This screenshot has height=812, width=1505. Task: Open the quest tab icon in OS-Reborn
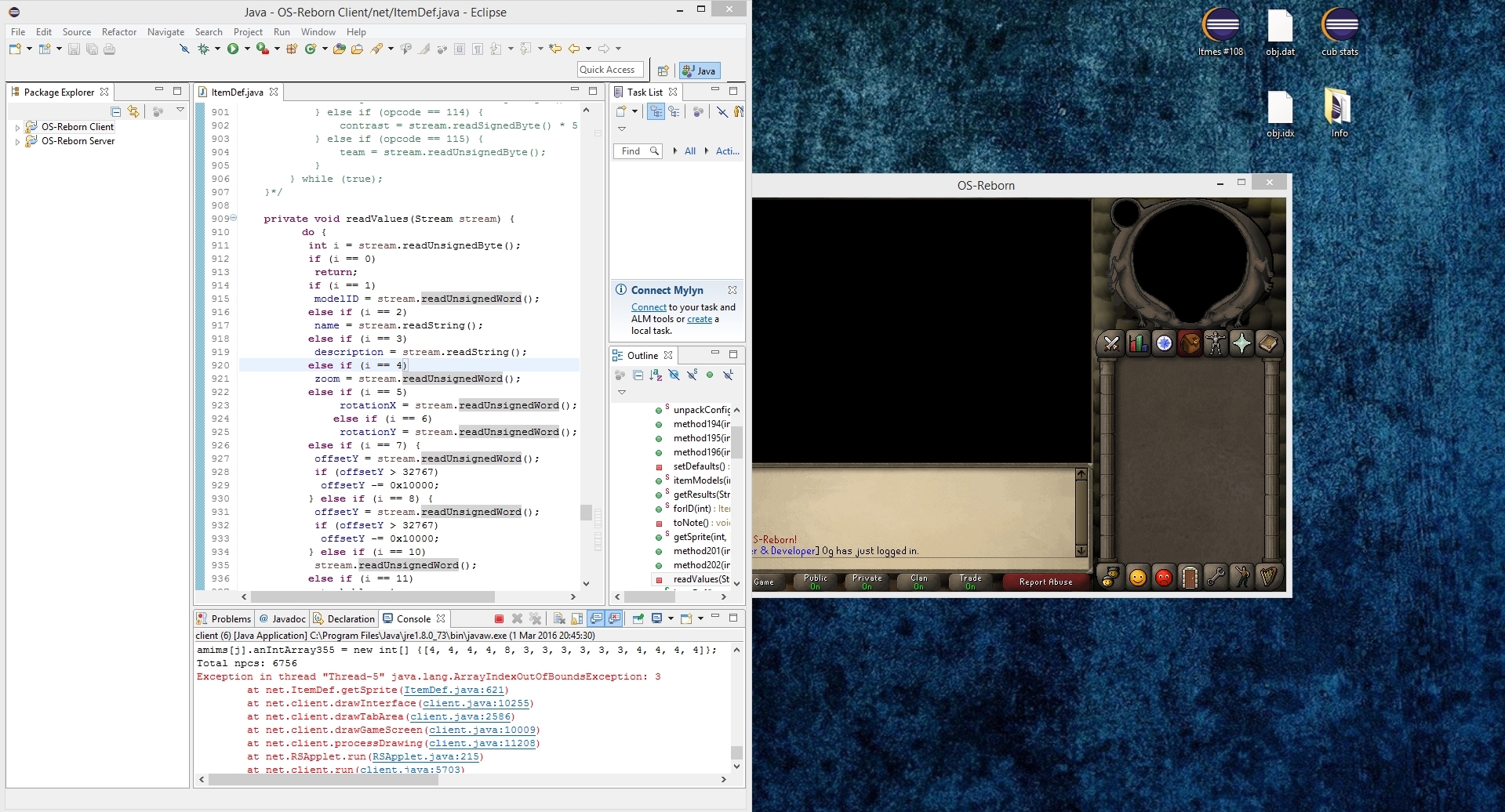click(x=1164, y=343)
